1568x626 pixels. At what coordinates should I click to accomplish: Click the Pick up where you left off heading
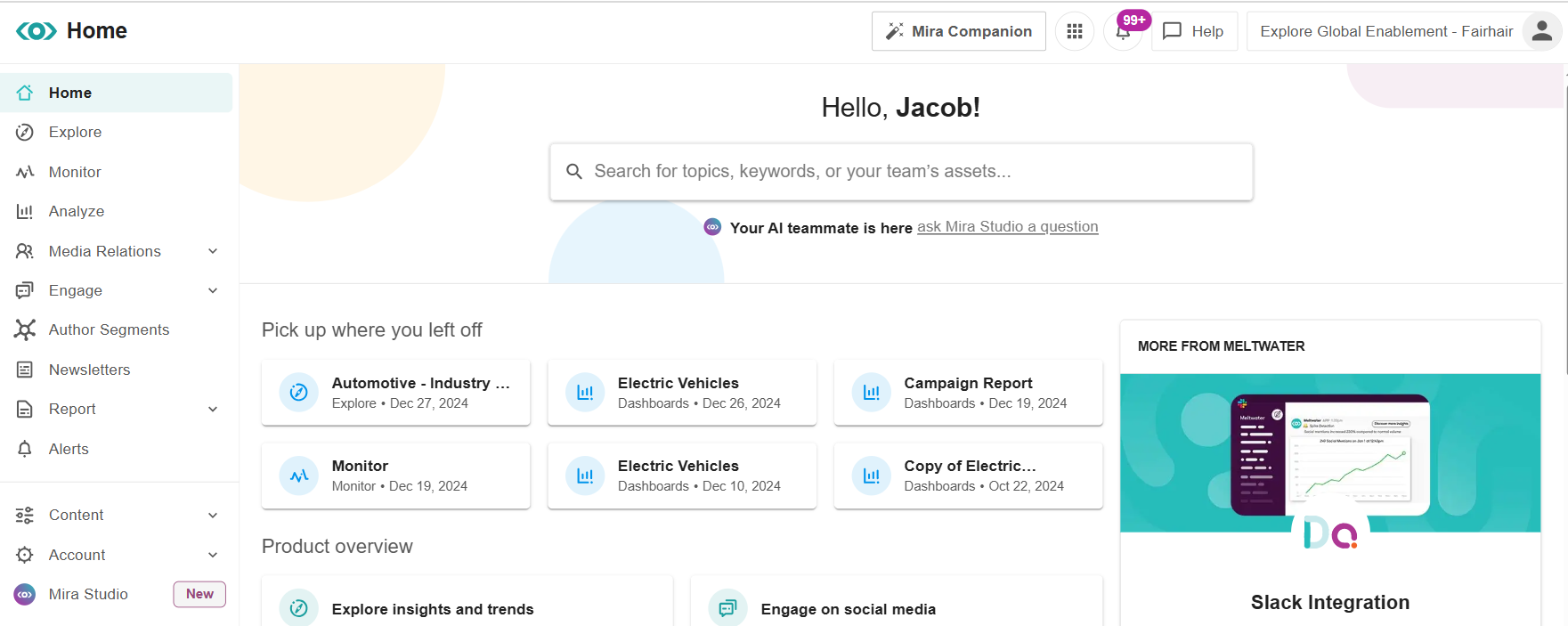point(372,330)
